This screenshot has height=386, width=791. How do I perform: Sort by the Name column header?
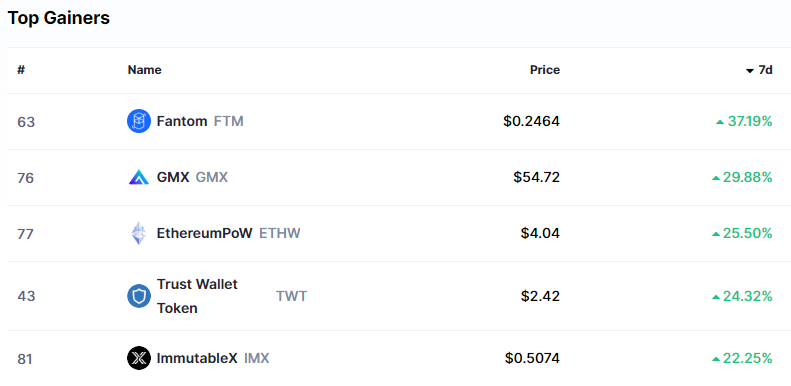click(144, 70)
